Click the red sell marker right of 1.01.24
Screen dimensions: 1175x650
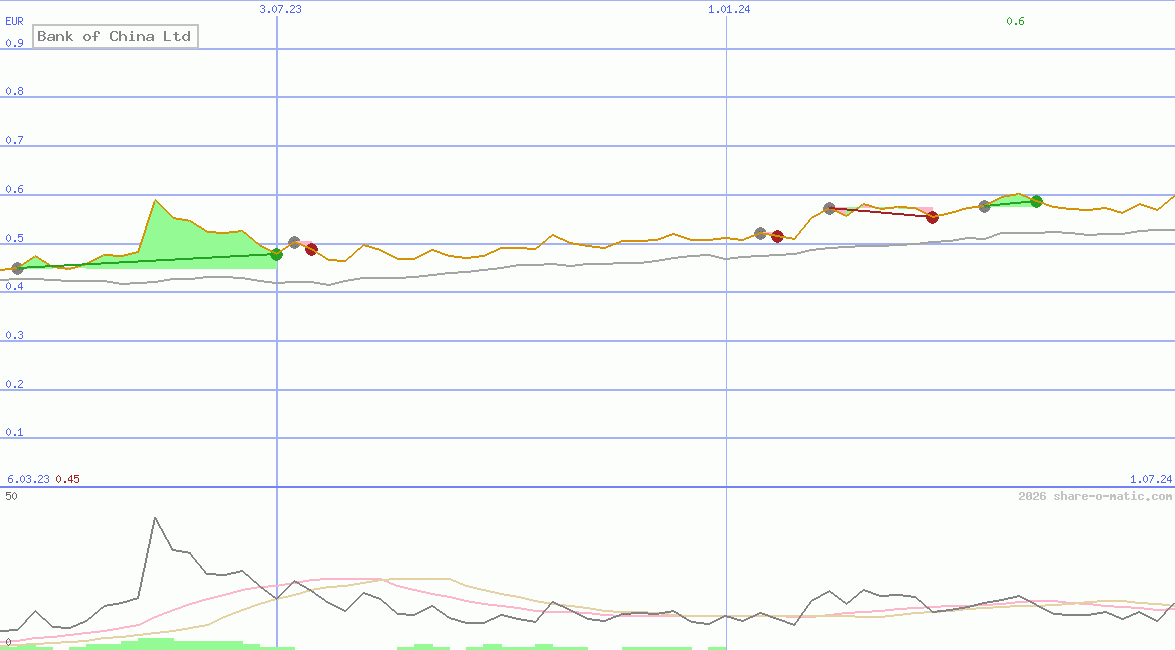(777, 236)
